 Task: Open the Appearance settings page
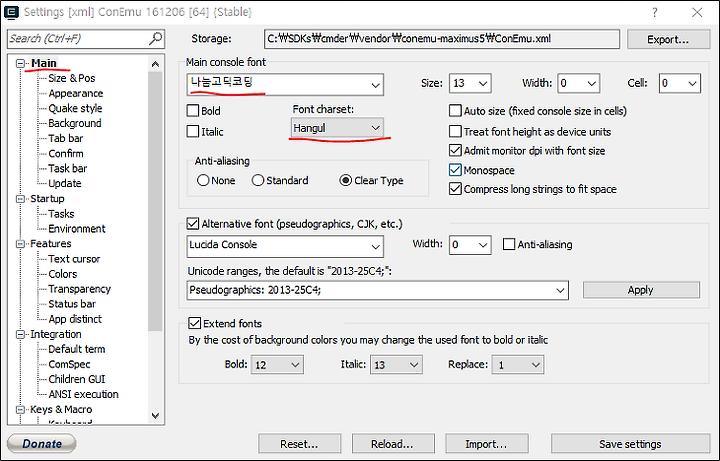pos(76,93)
